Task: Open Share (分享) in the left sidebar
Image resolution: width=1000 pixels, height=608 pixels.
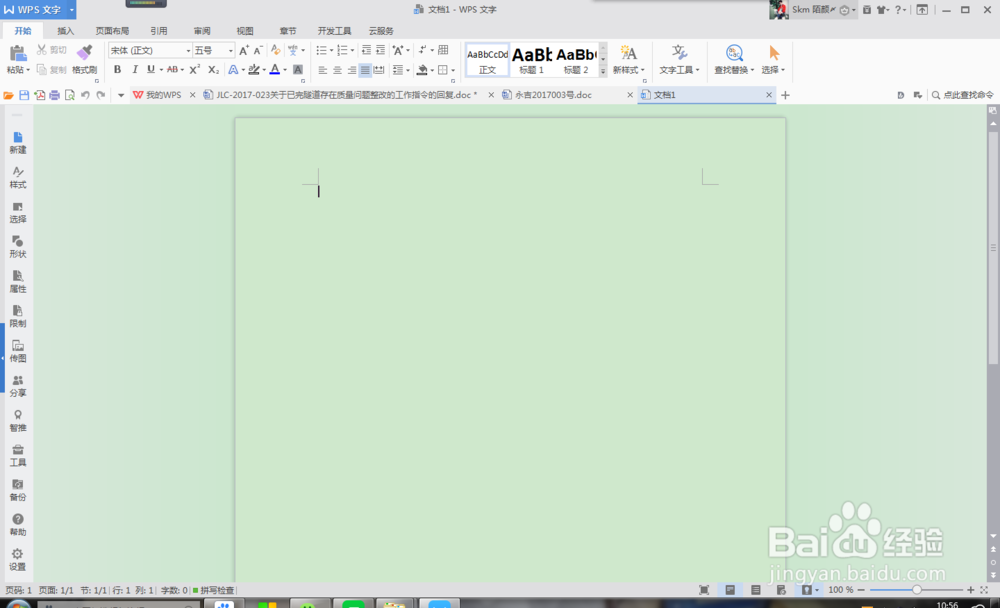Action: [x=18, y=386]
